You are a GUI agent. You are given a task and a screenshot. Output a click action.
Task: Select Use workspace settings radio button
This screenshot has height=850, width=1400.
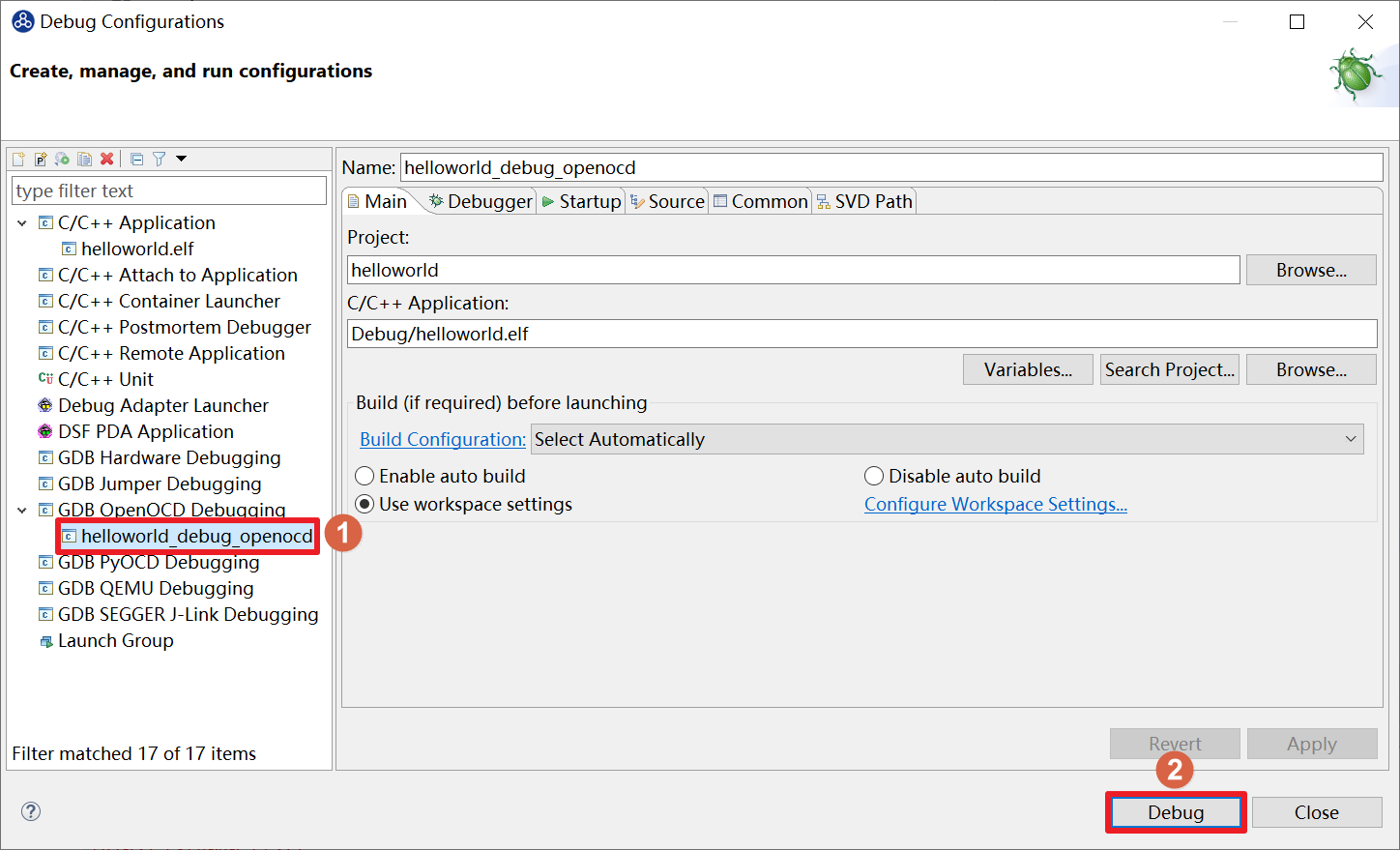tap(365, 504)
